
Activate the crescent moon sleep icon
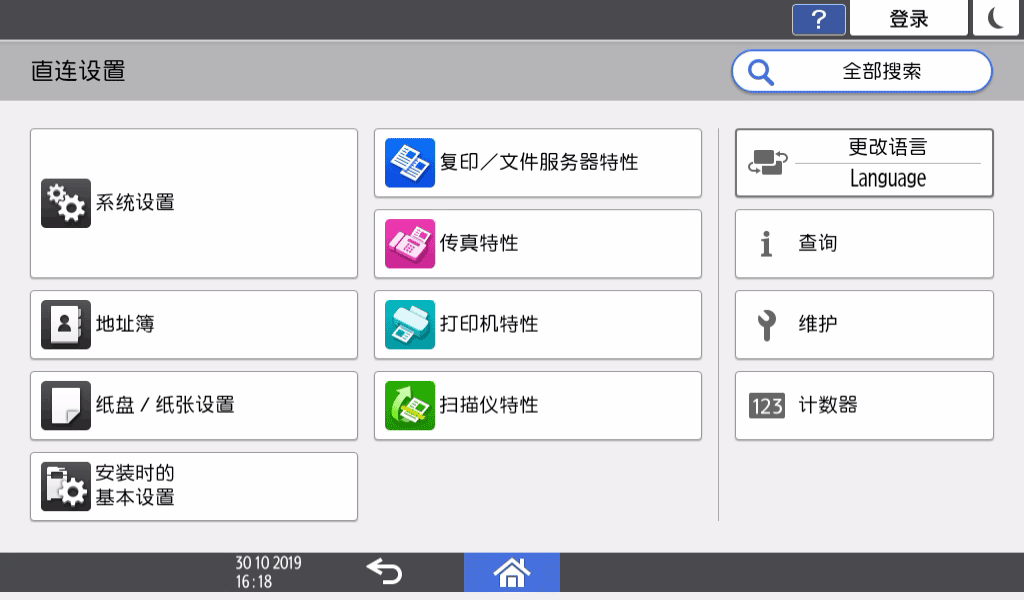(x=995, y=18)
